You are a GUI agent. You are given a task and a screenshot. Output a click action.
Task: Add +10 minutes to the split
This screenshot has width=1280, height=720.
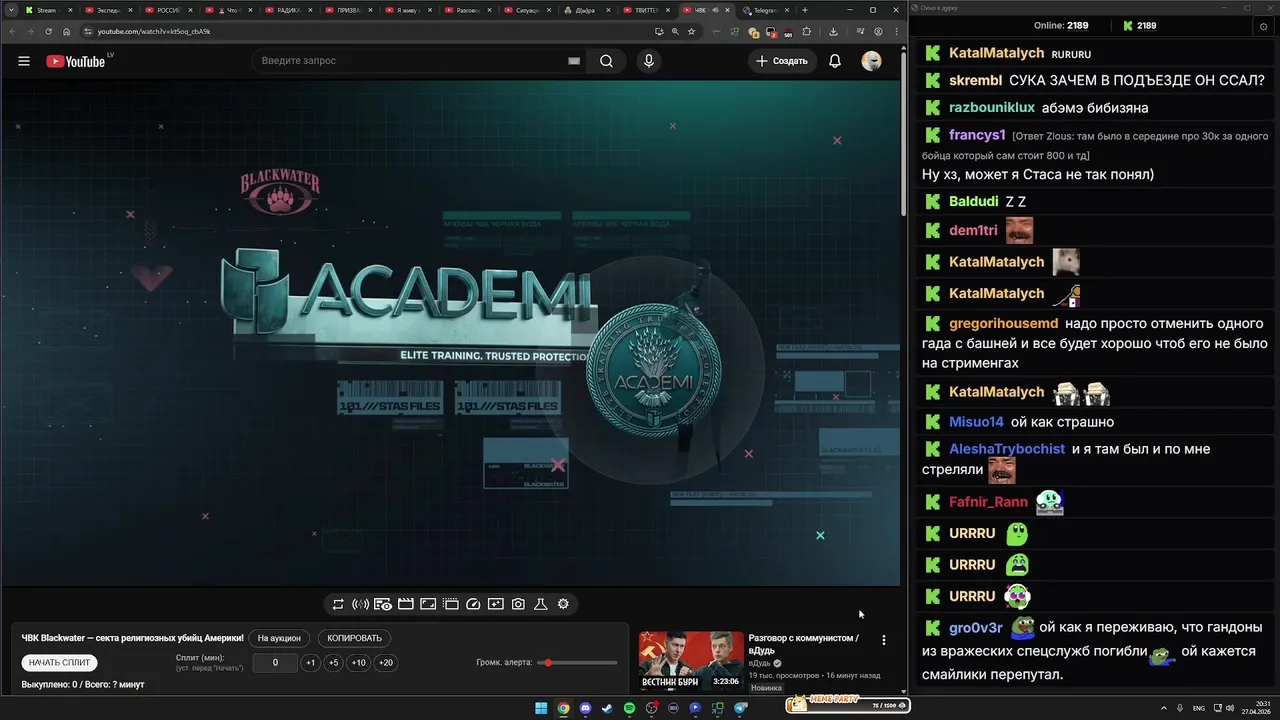click(358, 662)
